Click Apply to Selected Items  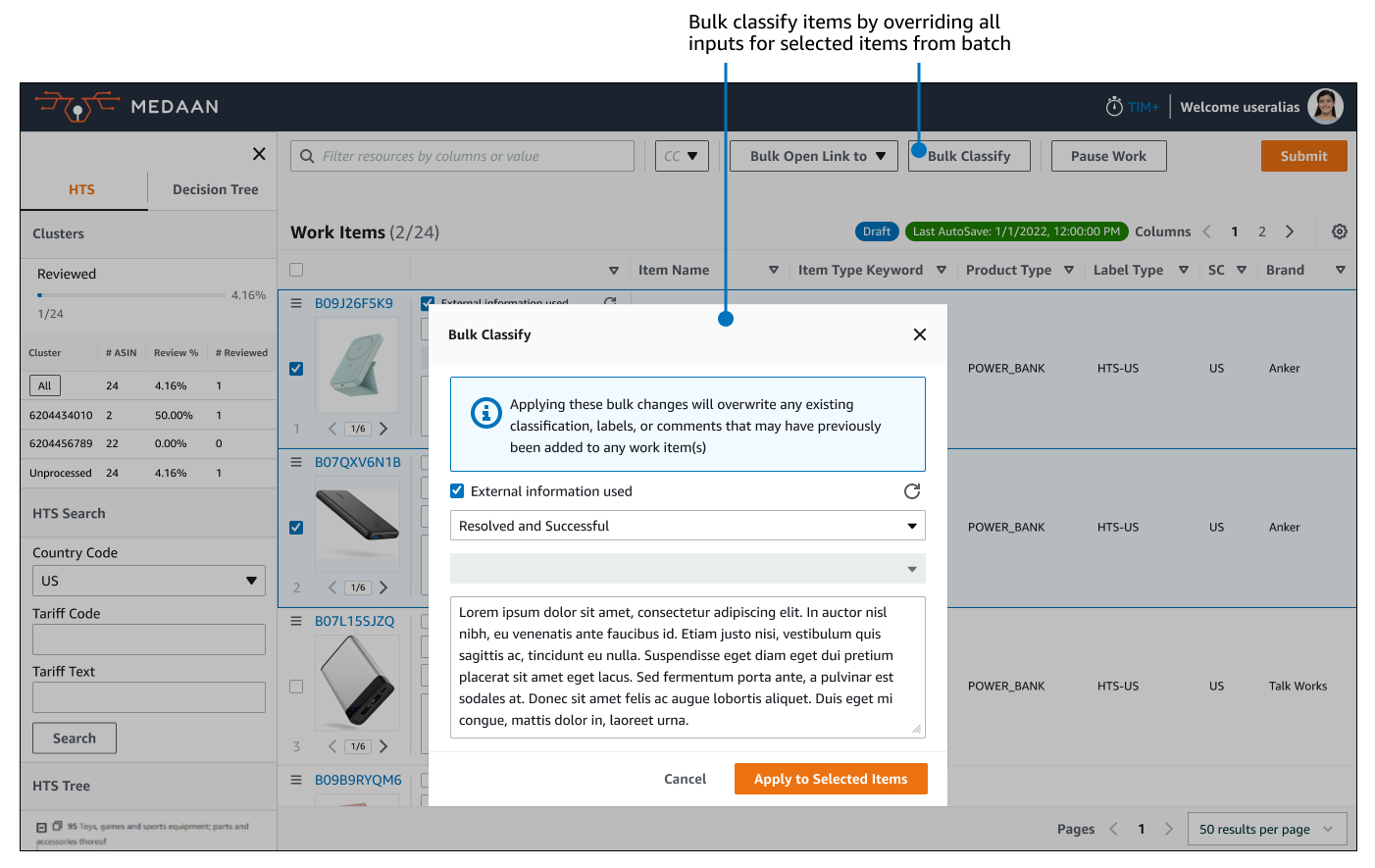tap(831, 779)
